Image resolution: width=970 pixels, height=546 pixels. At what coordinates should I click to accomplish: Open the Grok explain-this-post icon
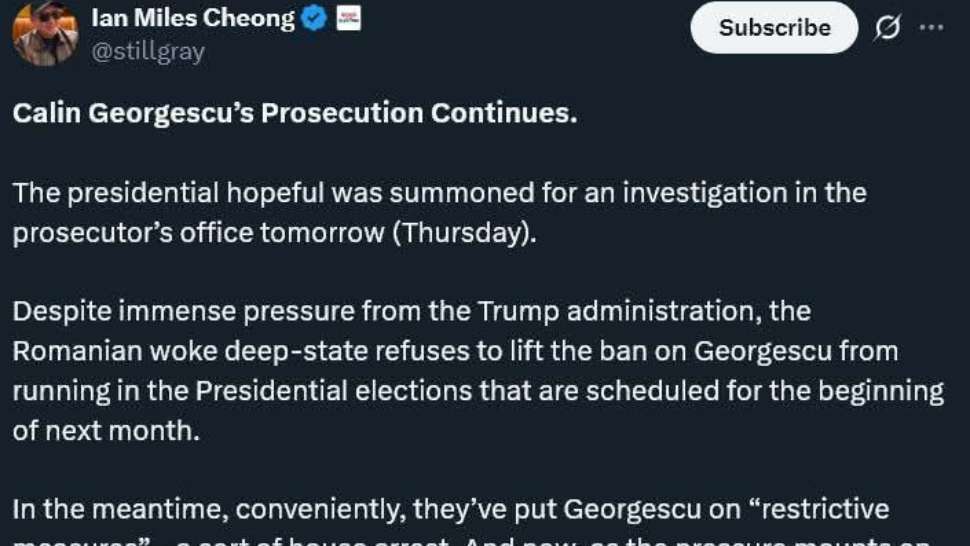pyautogui.click(x=888, y=28)
